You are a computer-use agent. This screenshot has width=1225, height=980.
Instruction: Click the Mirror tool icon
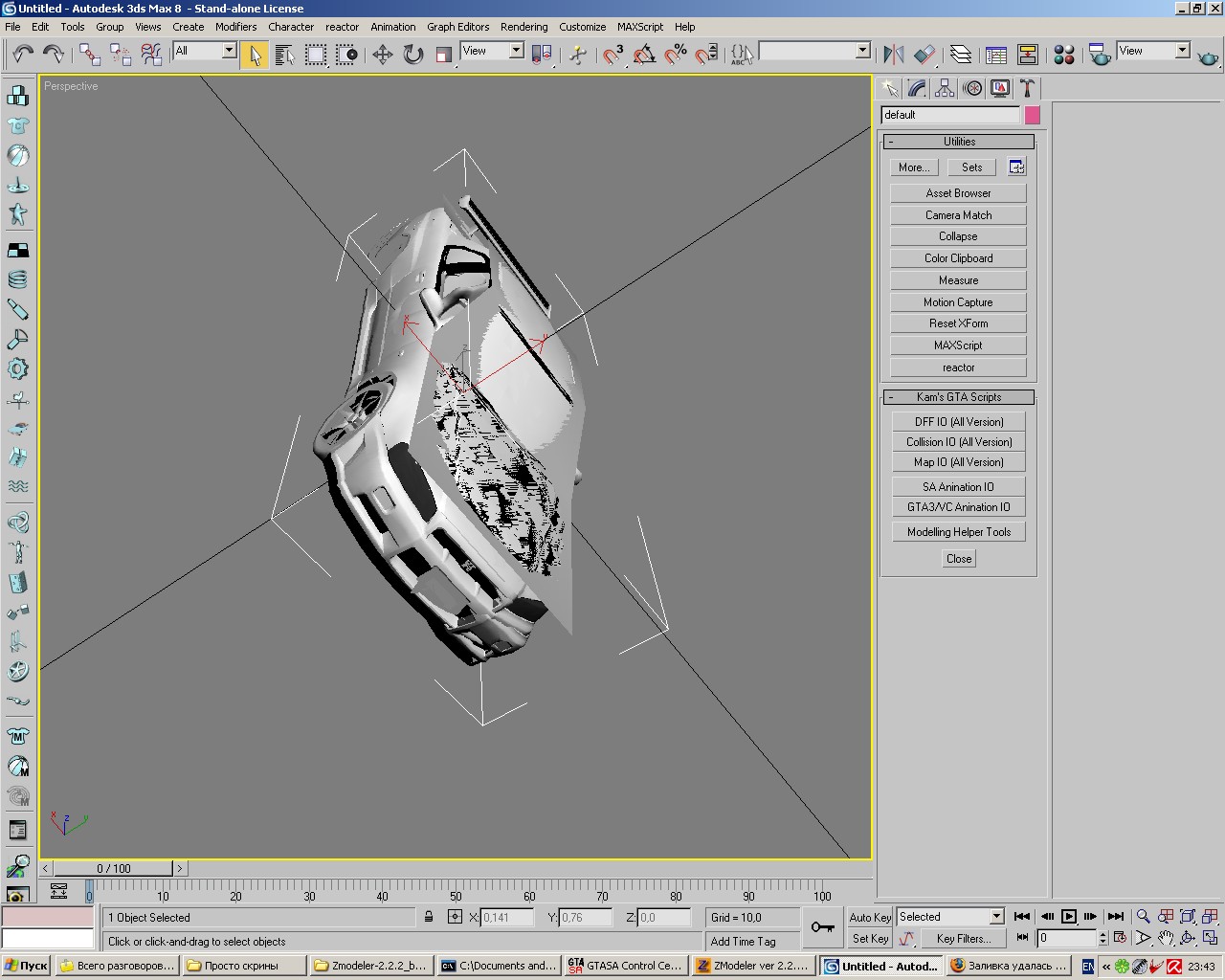pyautogui.click(x=894, y=54)
